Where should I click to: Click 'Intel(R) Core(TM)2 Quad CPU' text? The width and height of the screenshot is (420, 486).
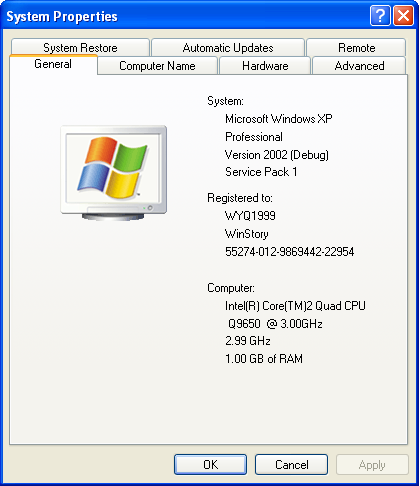[x=295, y=306]
